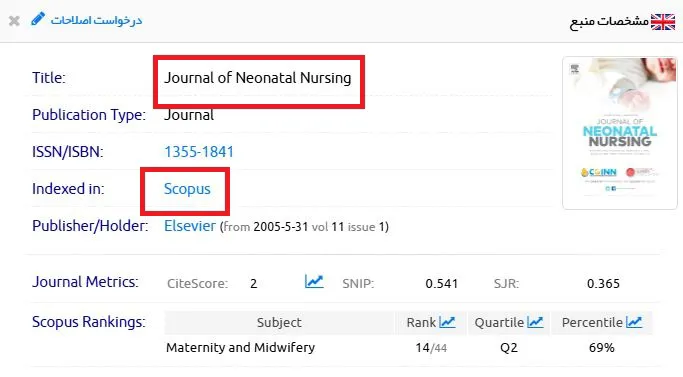
Task: Click the Rank column chart icon
Action: tap(447, 322)
